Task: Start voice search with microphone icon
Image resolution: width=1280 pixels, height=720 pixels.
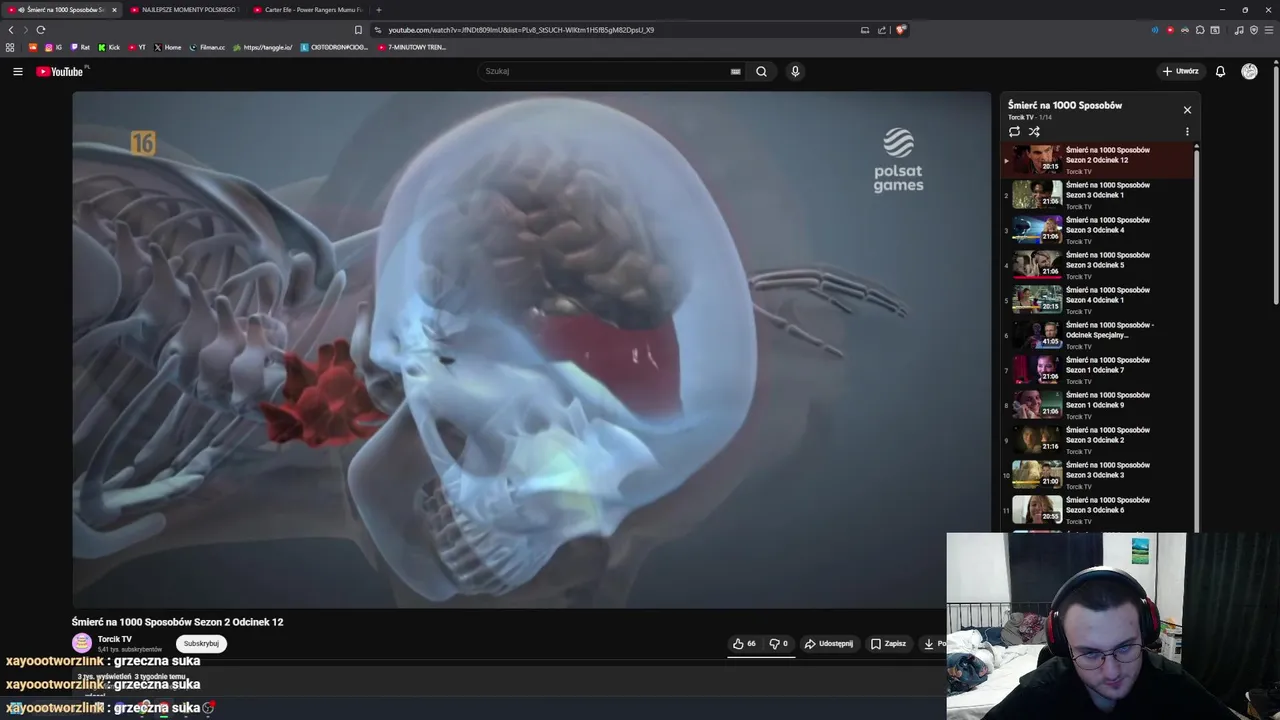Action: 795,71
